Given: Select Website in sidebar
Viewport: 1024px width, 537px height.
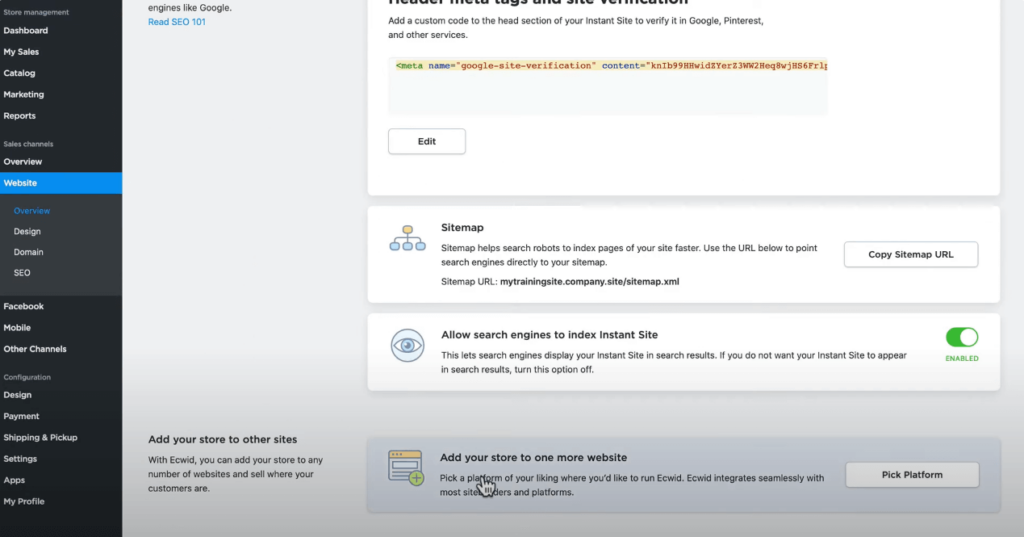Looking at the screenshot, I should coord(61,183).
